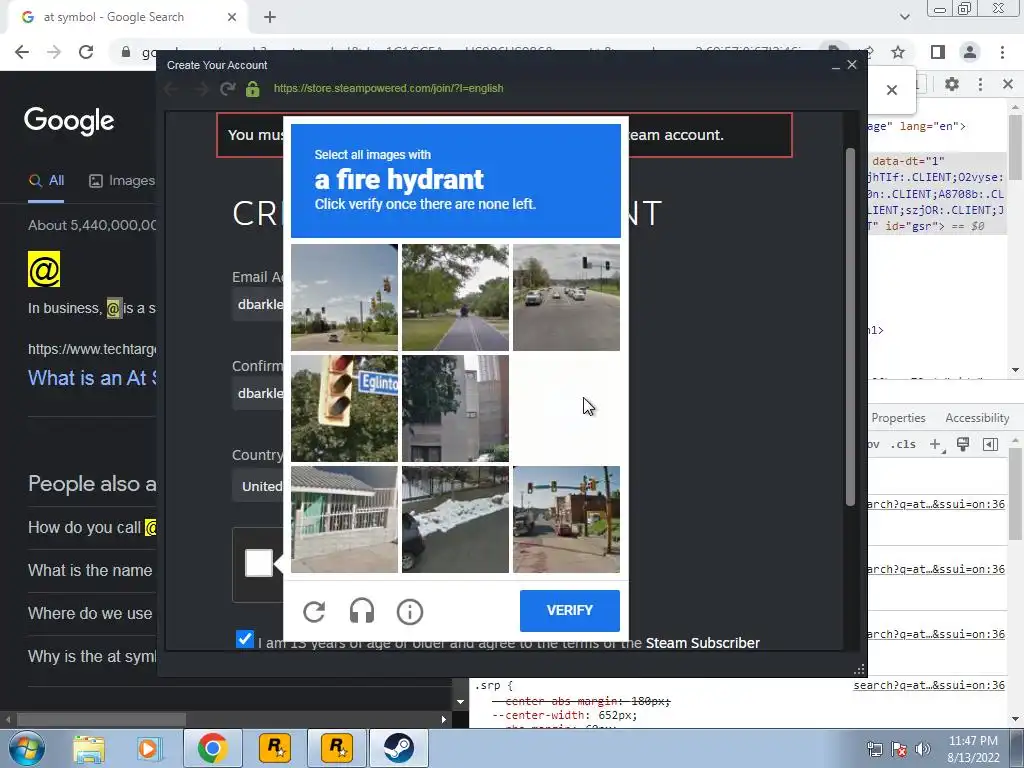Select captcha tile with tree-lined bike path

(x=455, y=297)
